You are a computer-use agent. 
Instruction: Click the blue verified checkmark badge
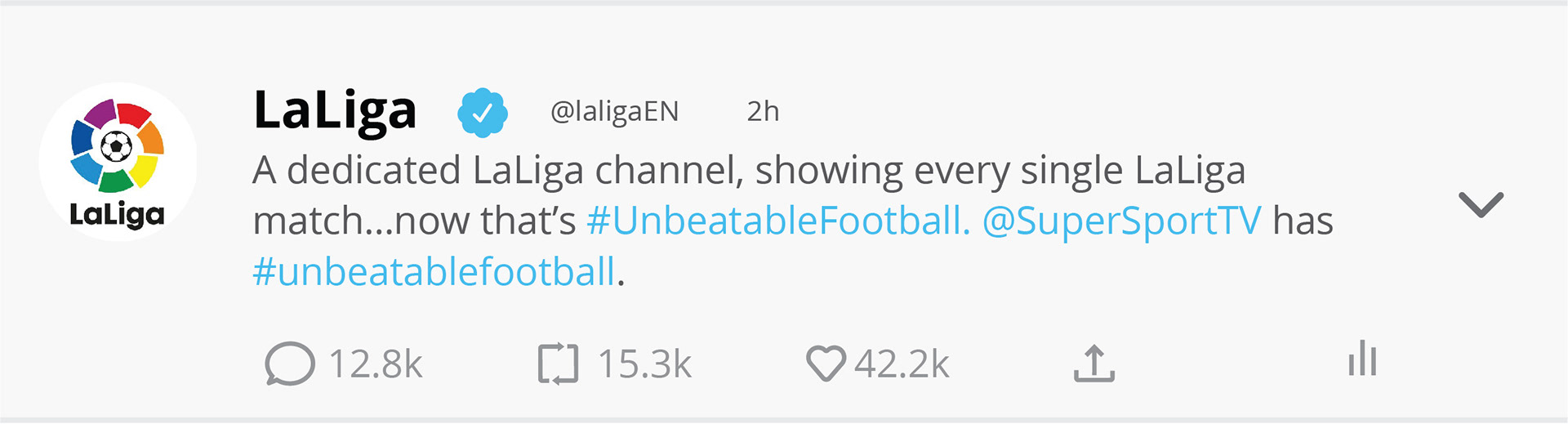483,113
